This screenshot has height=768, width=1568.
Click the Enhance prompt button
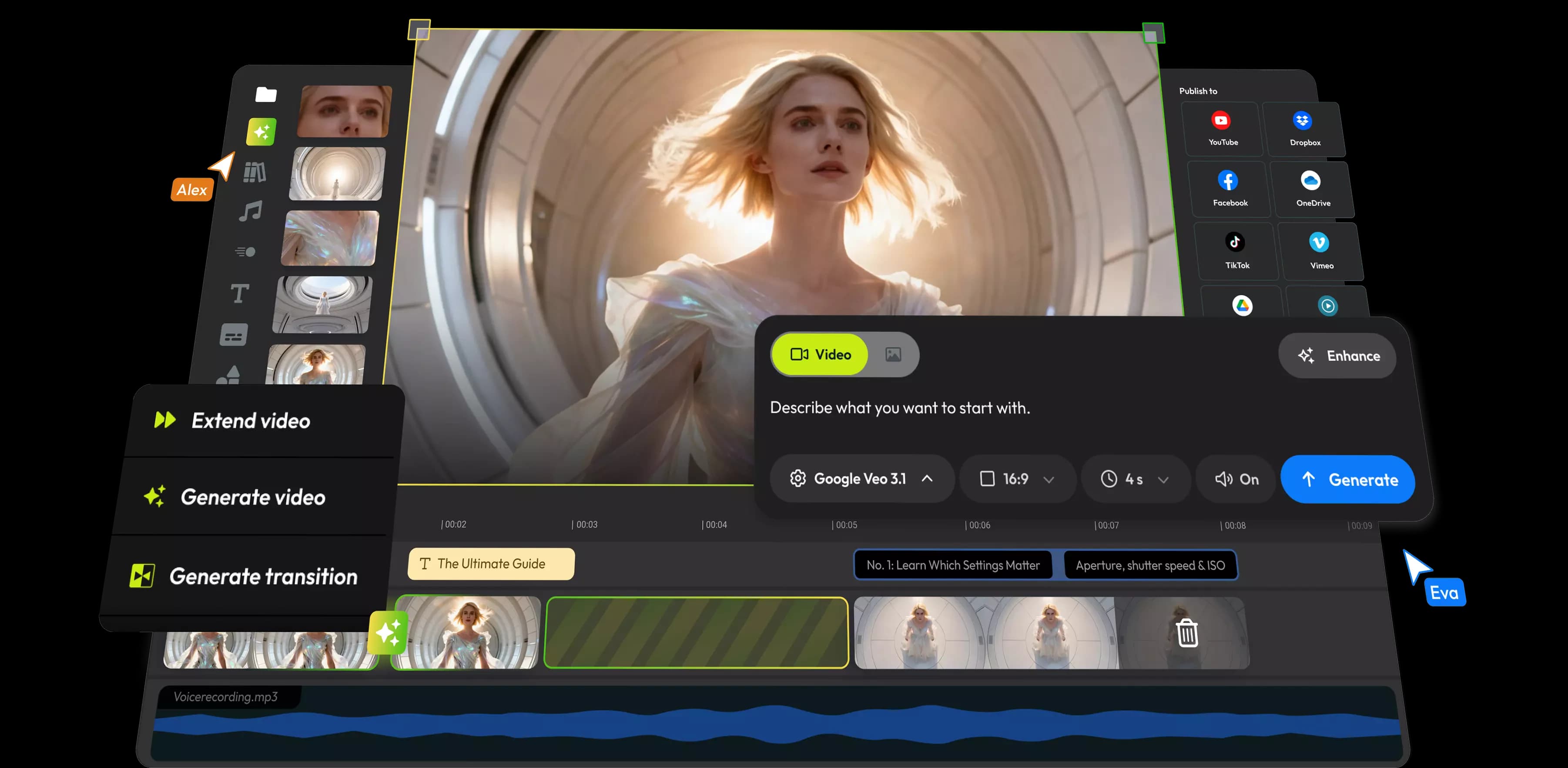tap(1337, 356)
